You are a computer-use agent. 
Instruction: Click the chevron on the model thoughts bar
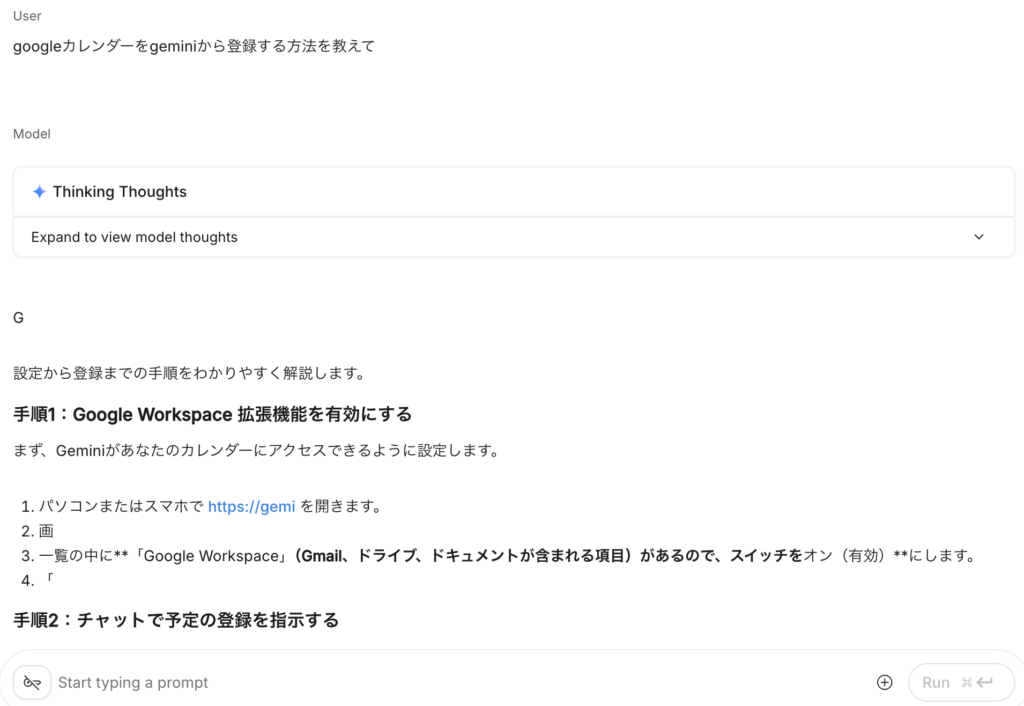[x=979, y=237]
